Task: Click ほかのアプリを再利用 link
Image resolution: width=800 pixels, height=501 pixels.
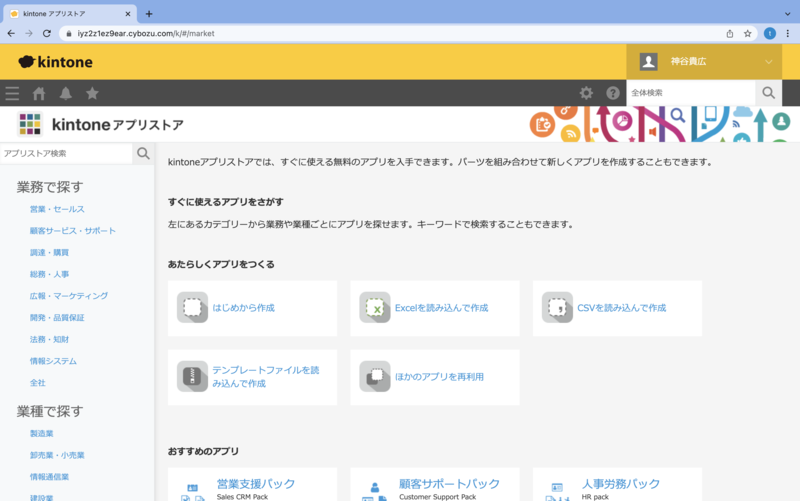Action: point(439,377)
